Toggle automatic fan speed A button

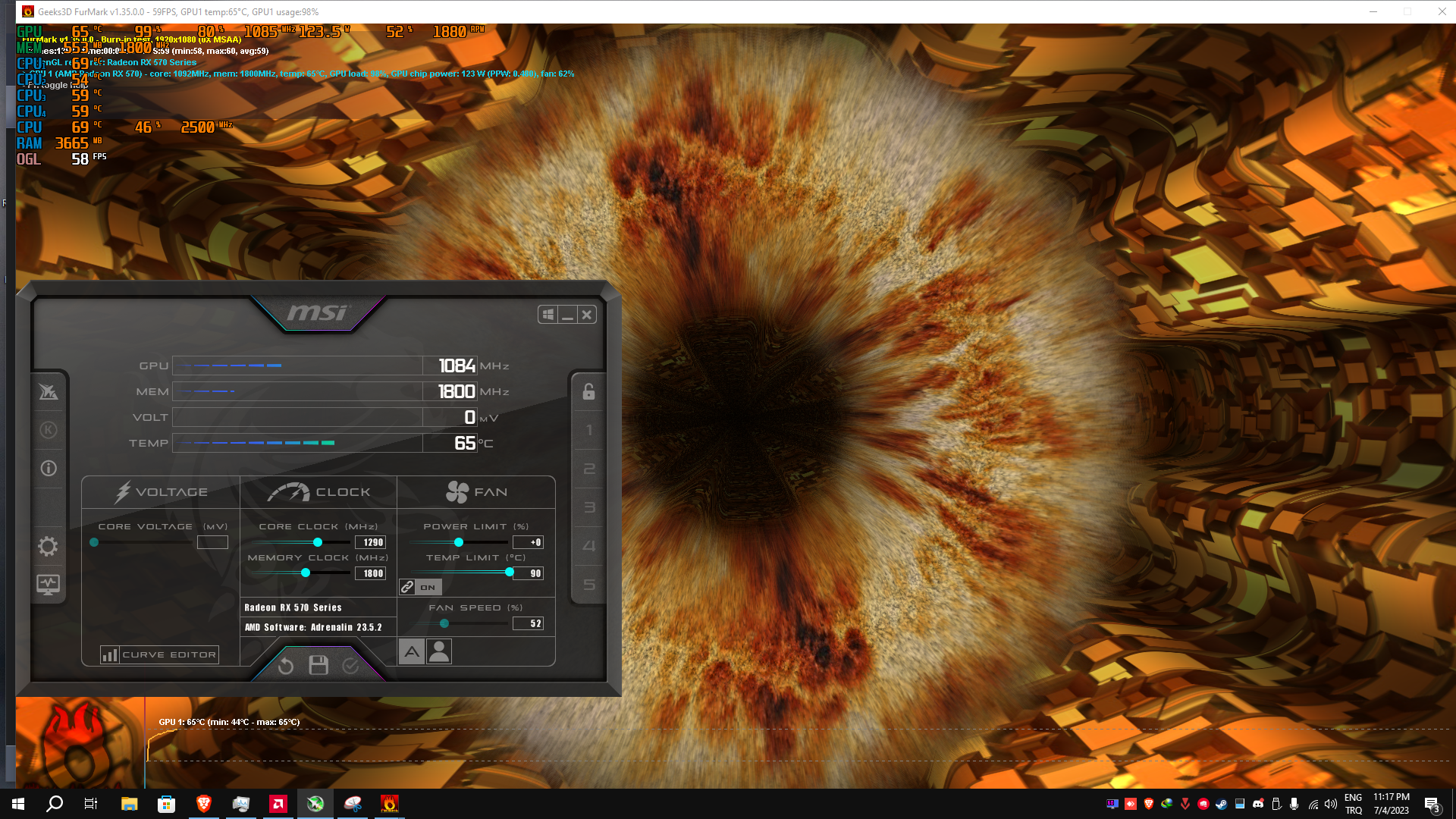coord(411,651)
